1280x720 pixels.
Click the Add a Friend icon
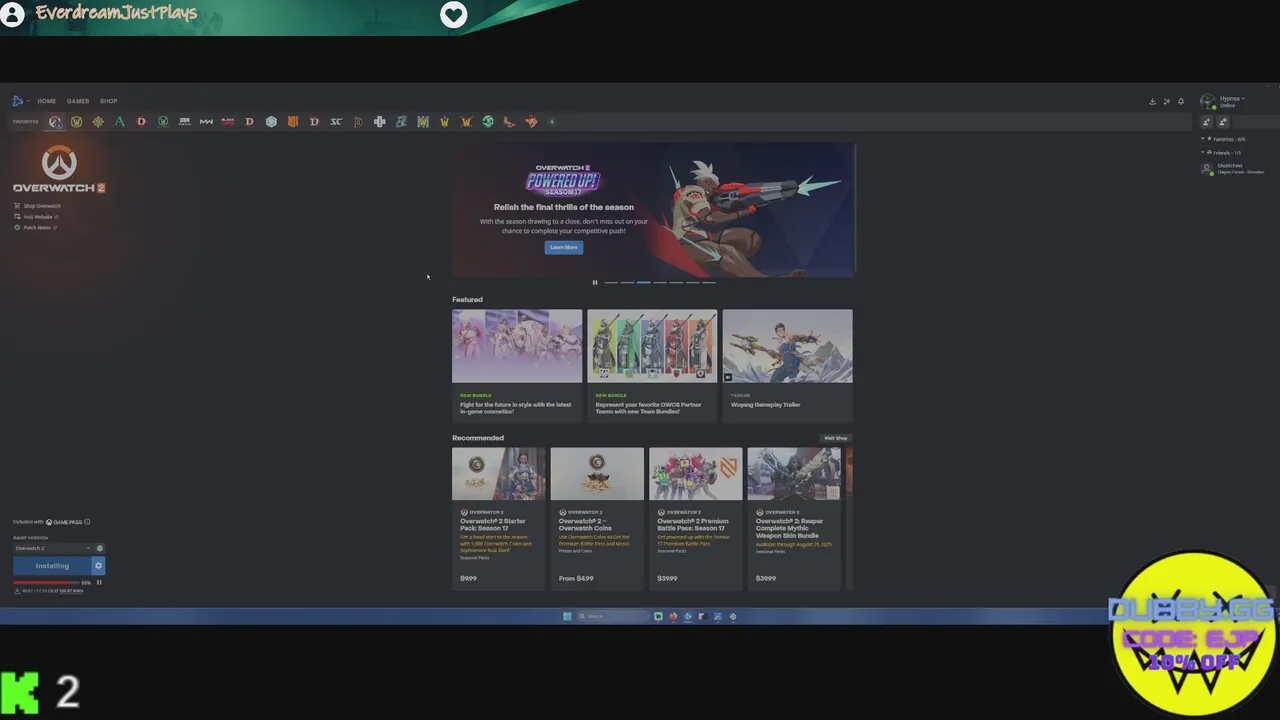point(1207,122)
